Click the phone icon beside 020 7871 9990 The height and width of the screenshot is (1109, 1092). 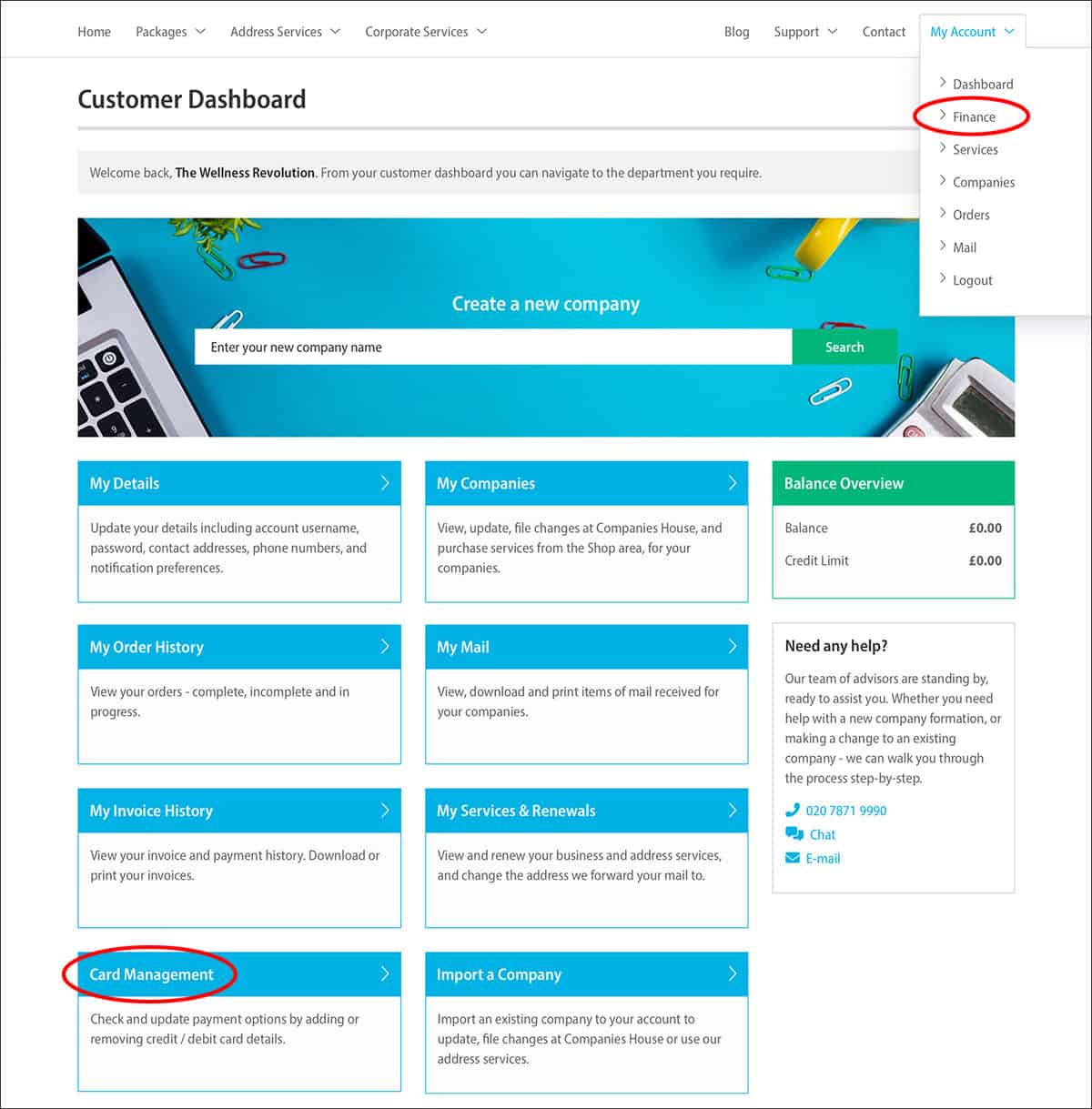tap(792, 810)
